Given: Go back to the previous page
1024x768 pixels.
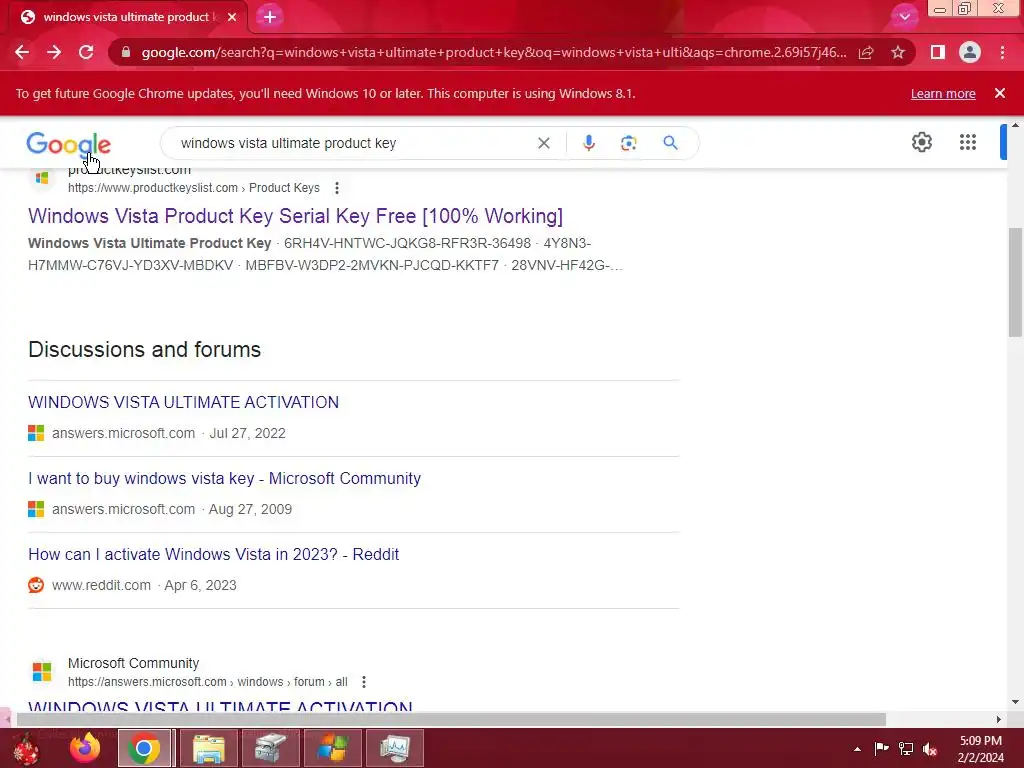Looking at the screenshot, I should pyautogui.click(x=22, y=52).
